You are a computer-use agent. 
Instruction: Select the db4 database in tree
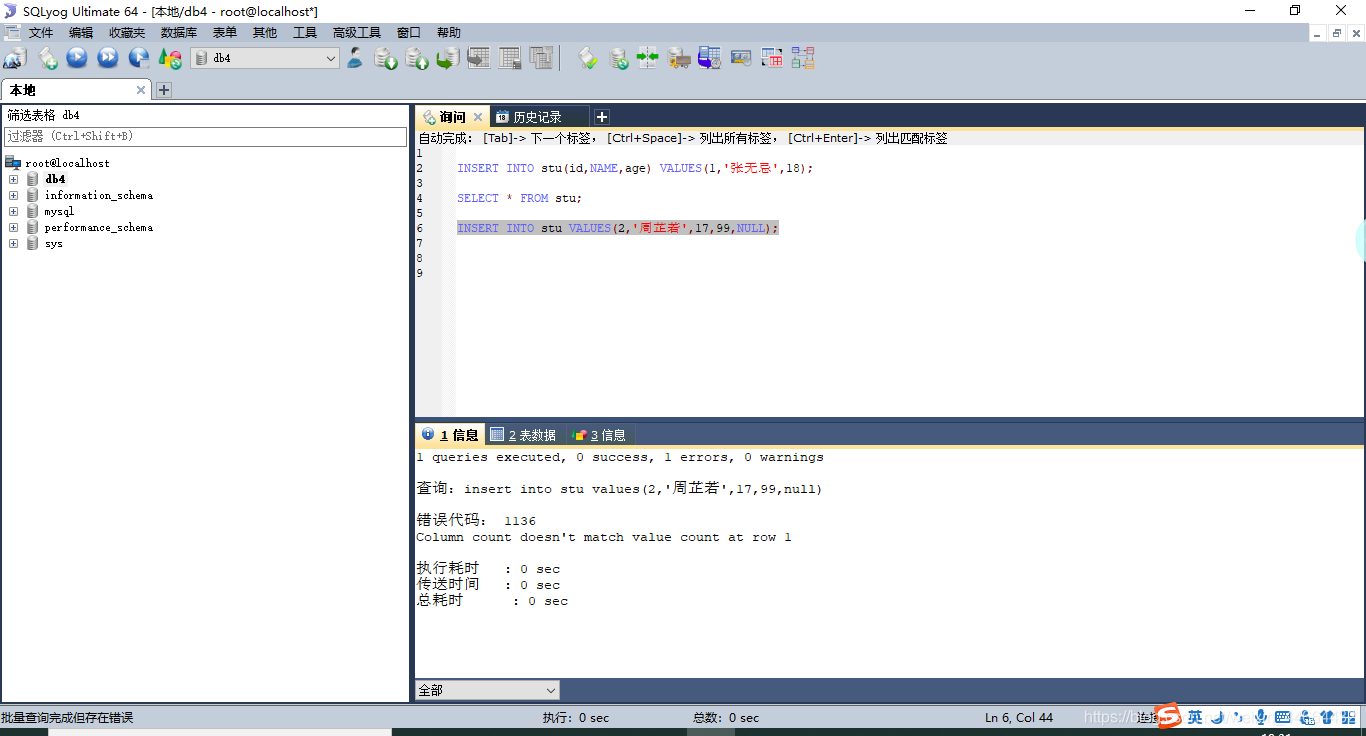55,179
